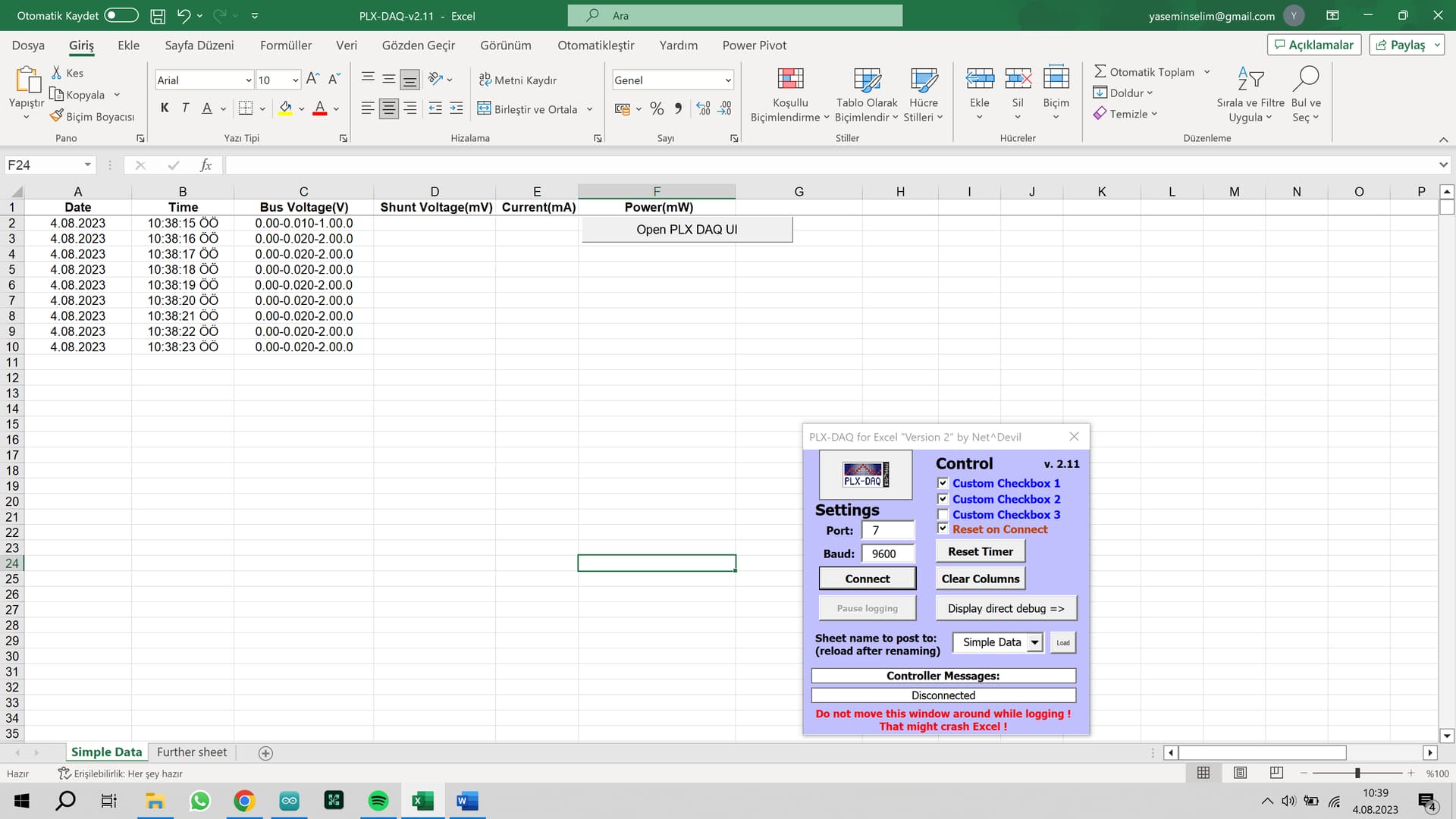
Task: Toggle the Otomatik Kaydet autosave switch
Action: coord(121,15)
